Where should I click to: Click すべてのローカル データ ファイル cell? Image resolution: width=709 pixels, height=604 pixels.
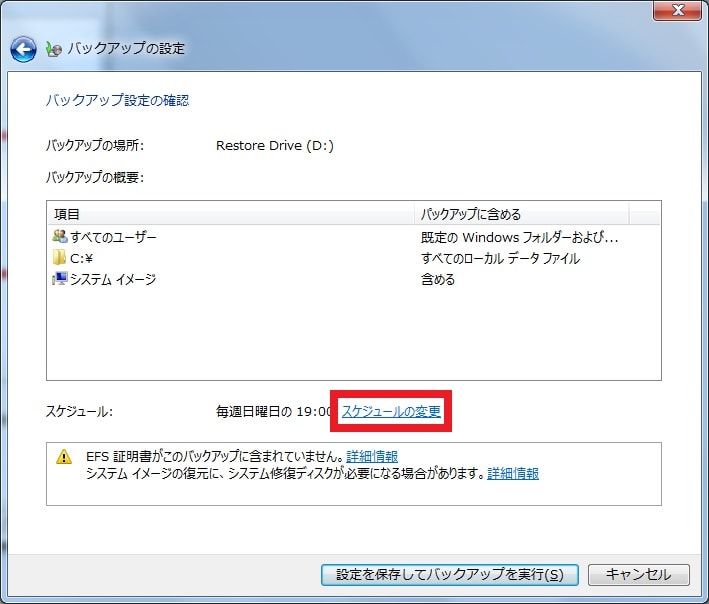(x=500, y=258)
